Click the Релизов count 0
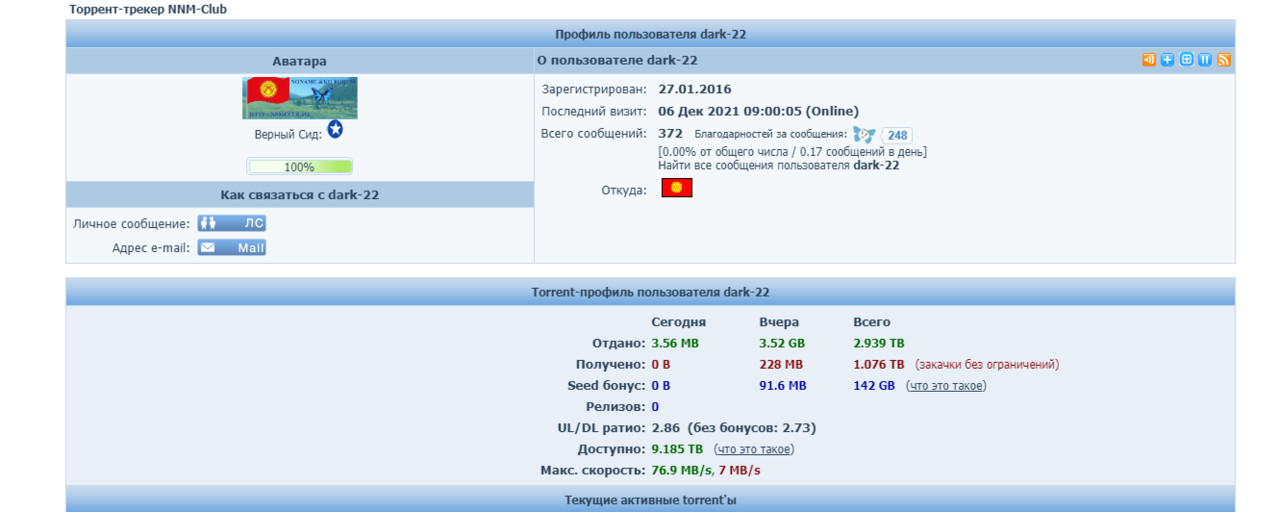This screenshot has height=512, width=1280. pos(655,407)
